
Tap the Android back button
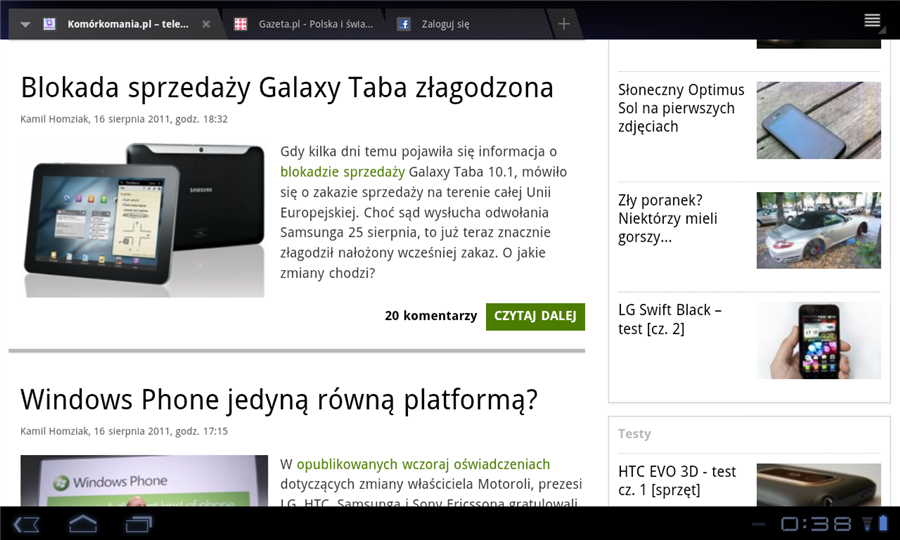pos(26,524)
